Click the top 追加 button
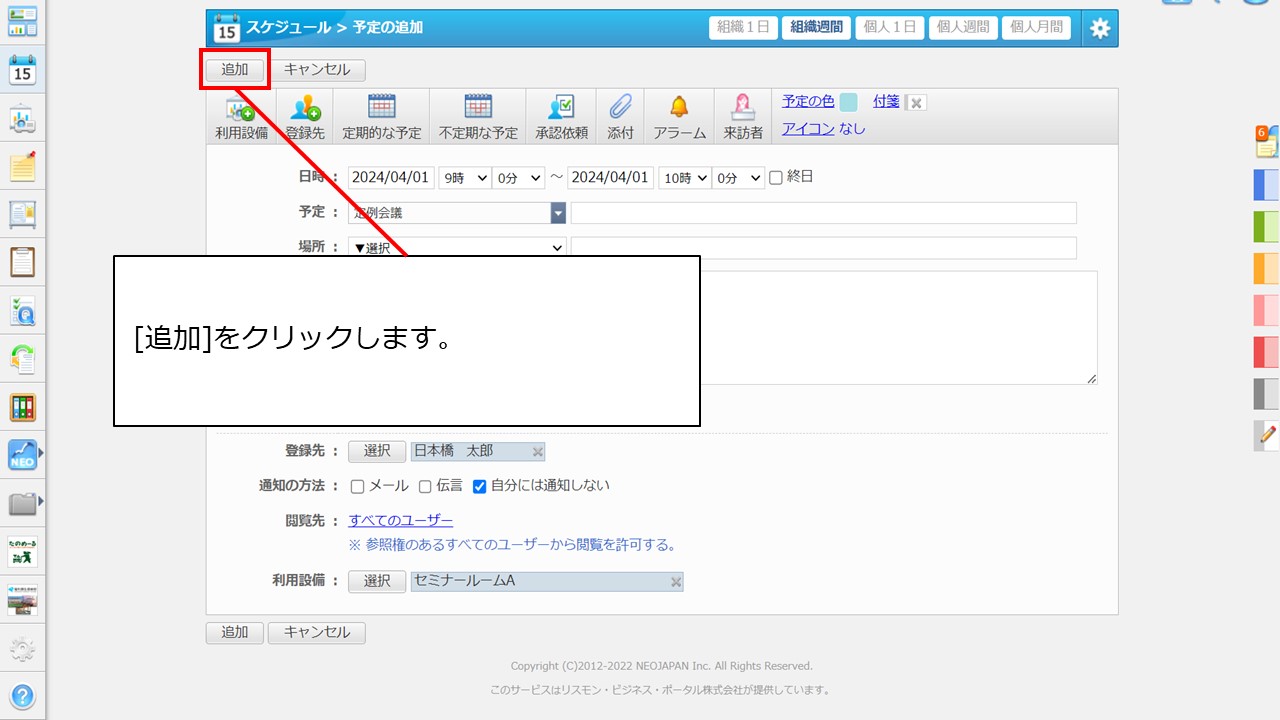This screenshot has width=1280, height=720. tap(235, 70)
